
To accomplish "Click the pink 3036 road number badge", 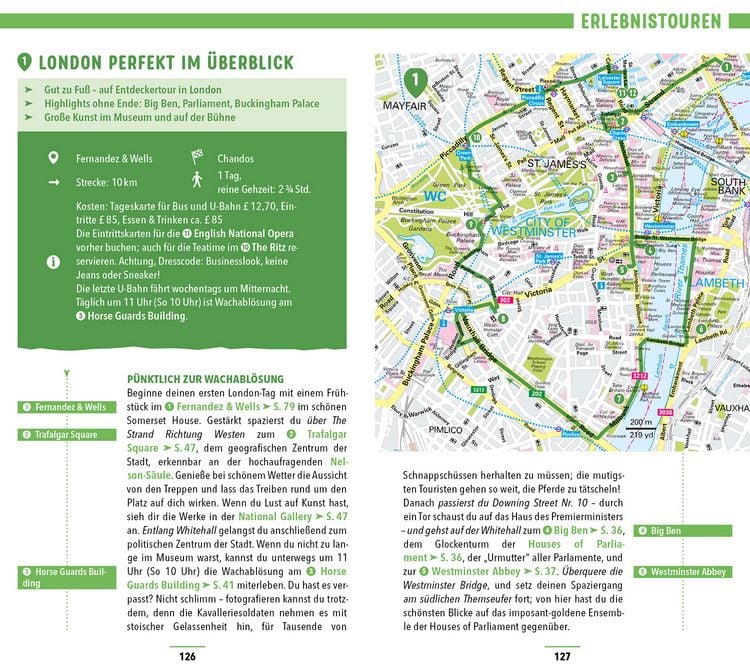I will click(665, 412).
